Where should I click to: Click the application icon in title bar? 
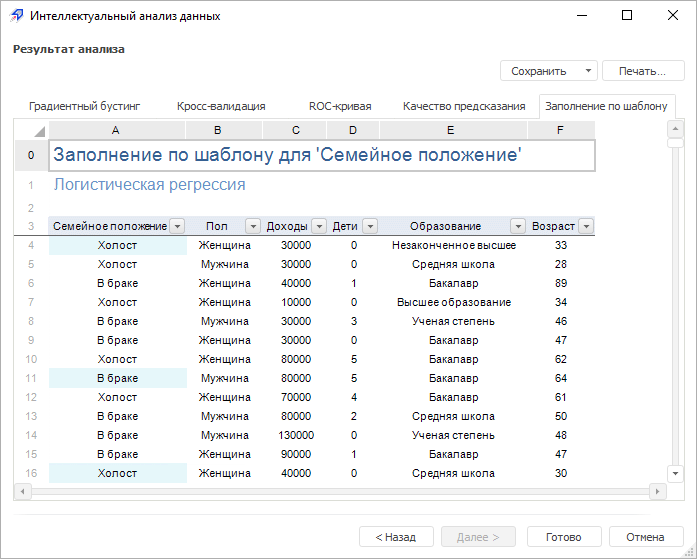click(16, 15)
